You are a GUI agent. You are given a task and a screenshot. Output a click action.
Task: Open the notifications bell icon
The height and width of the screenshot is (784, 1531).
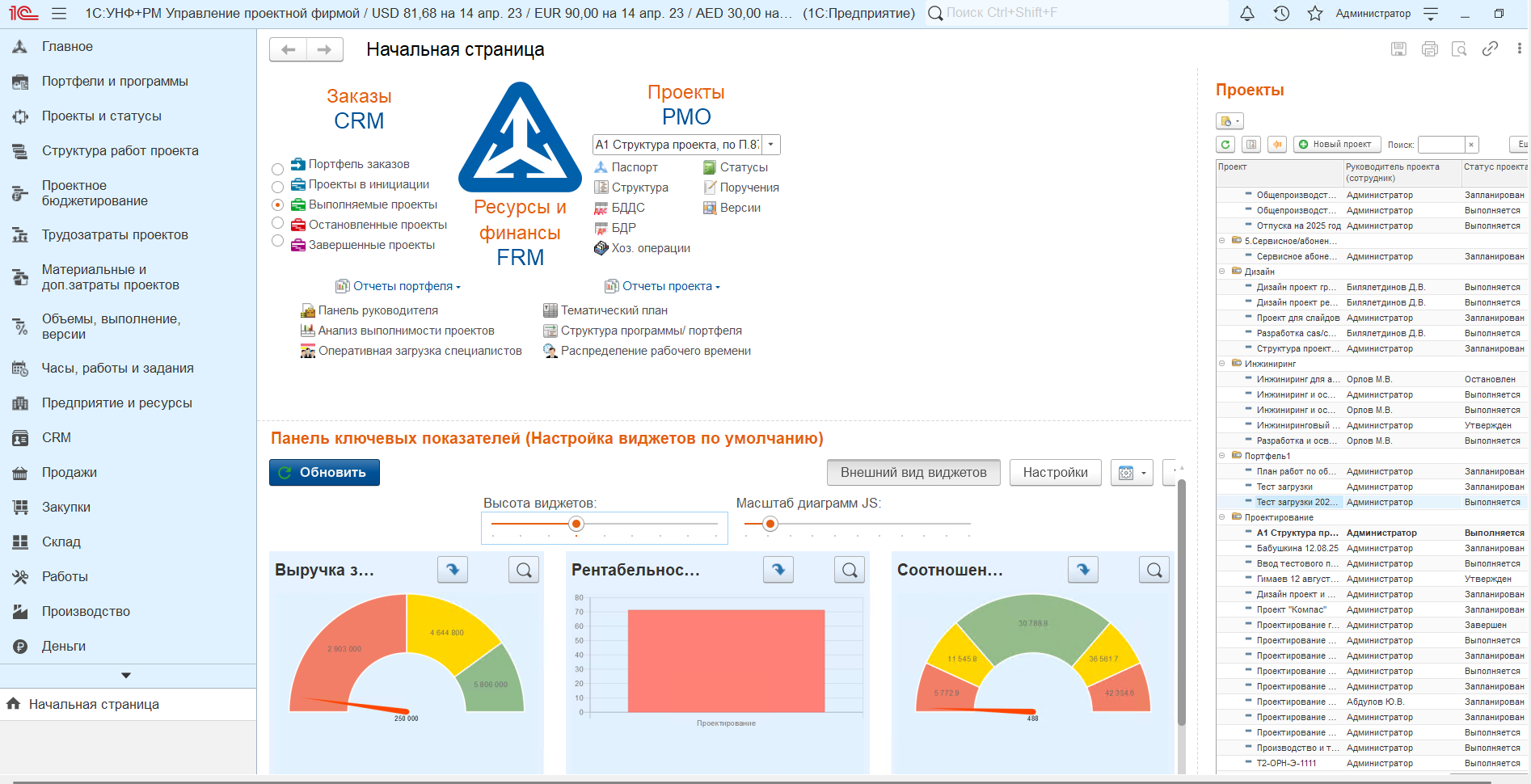tap(1247, 14)
